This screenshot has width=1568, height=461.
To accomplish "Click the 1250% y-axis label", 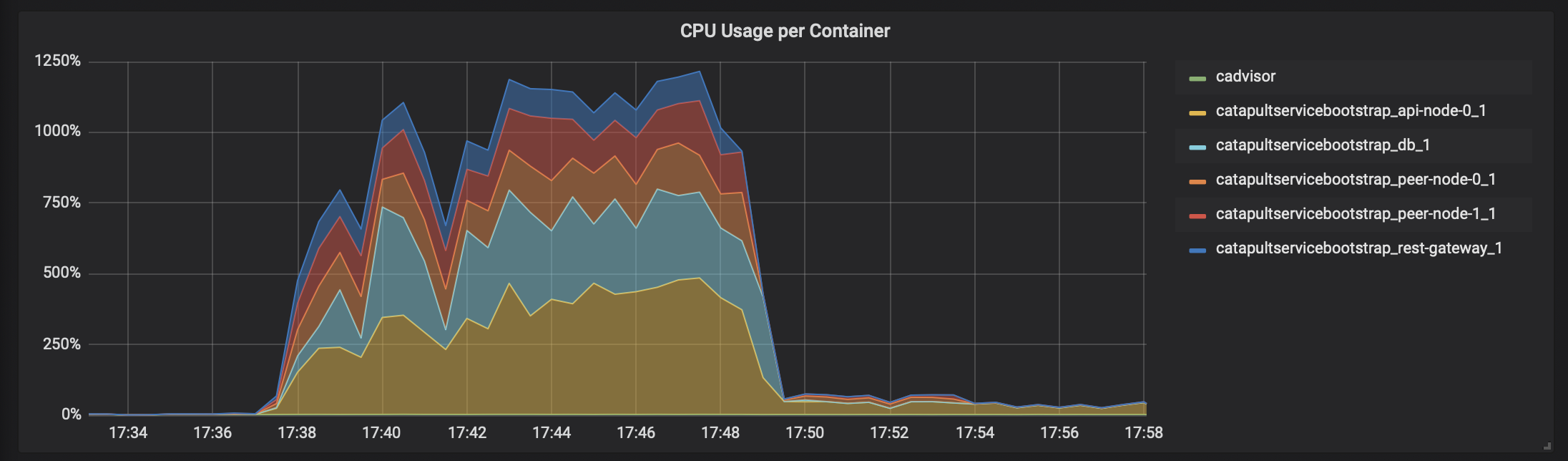I will point(57,61).
